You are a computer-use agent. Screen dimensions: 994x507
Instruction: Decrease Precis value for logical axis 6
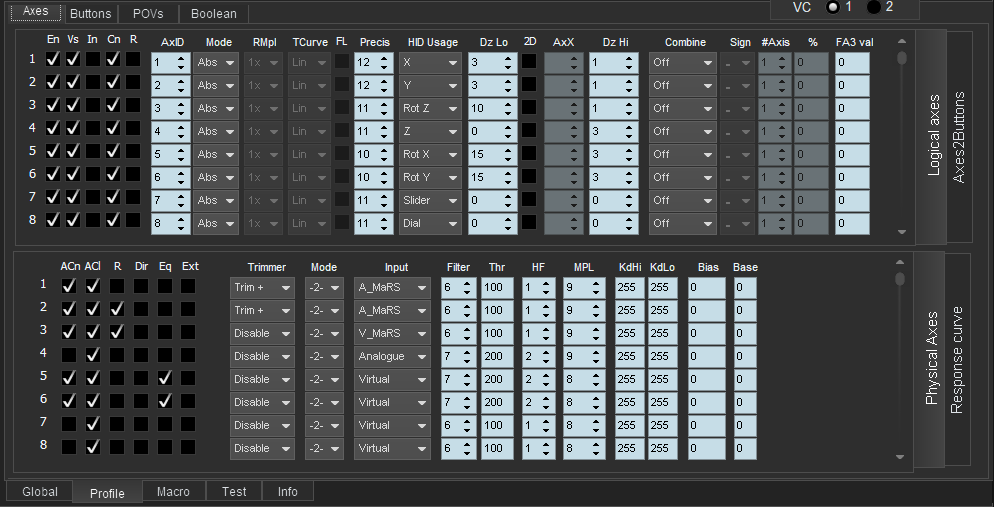click(384, 182)
